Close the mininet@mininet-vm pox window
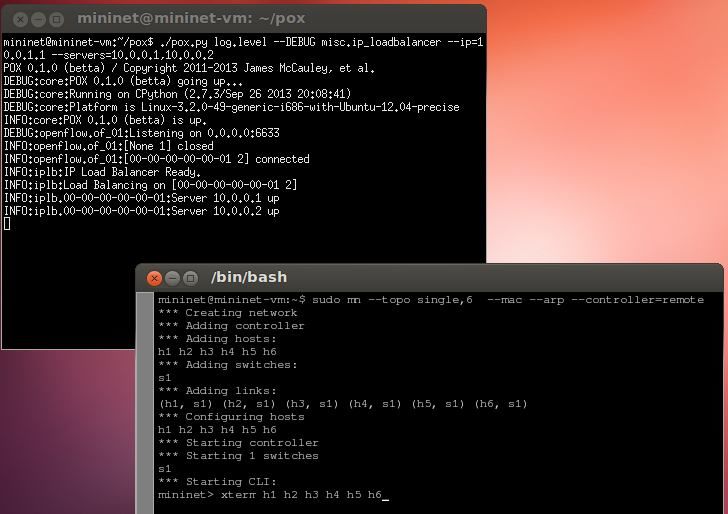Image resolution: width=728 pixels, height=514 pixels. point(20,19)
